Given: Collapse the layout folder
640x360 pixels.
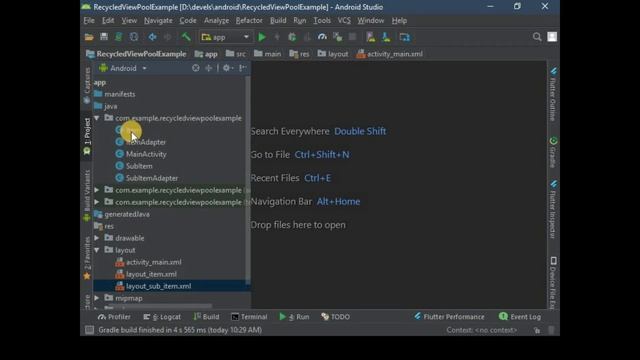Looking at the screenshot, I should coord(97,250).
